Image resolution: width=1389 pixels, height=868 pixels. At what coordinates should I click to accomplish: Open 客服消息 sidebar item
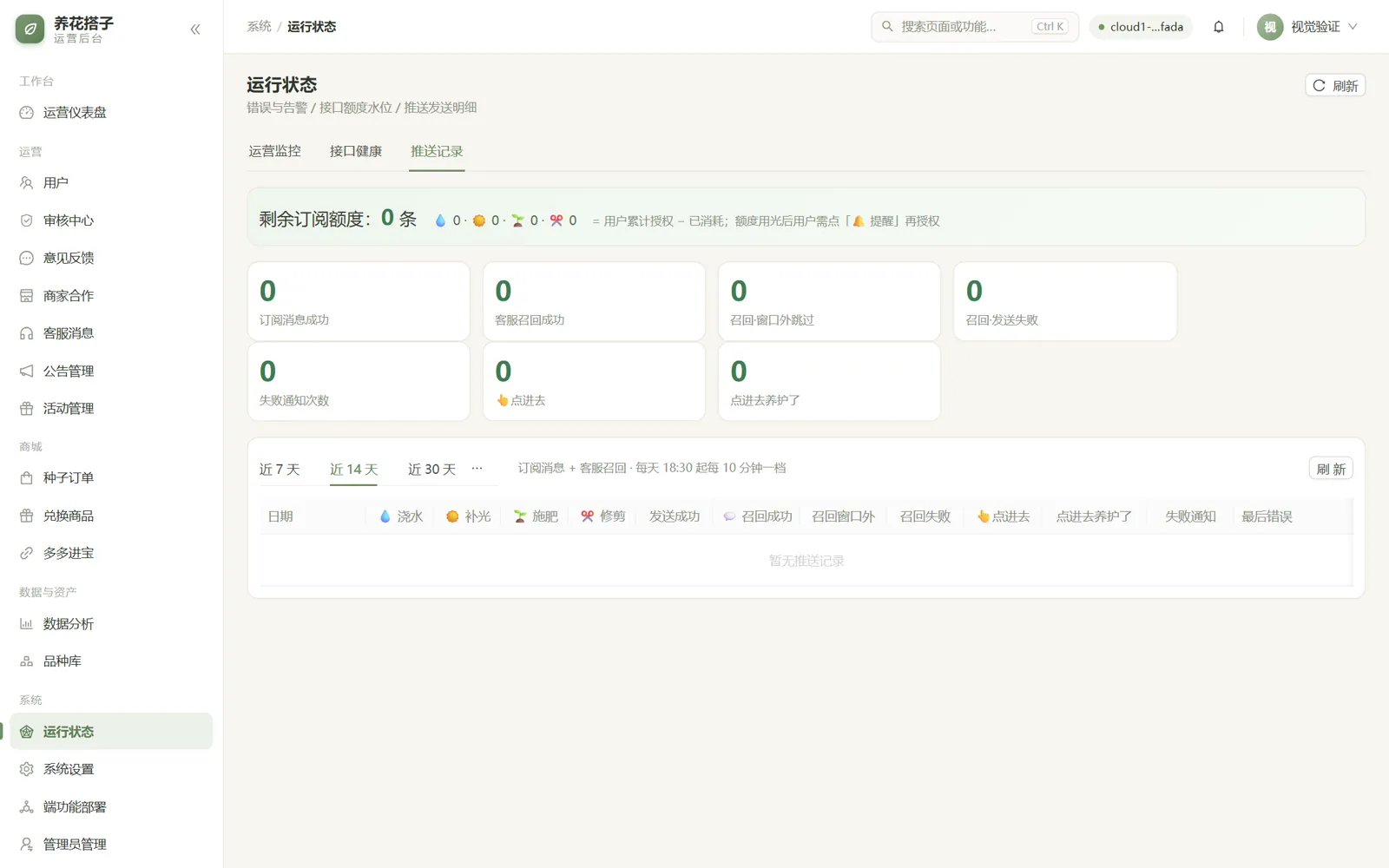(111, 333)
